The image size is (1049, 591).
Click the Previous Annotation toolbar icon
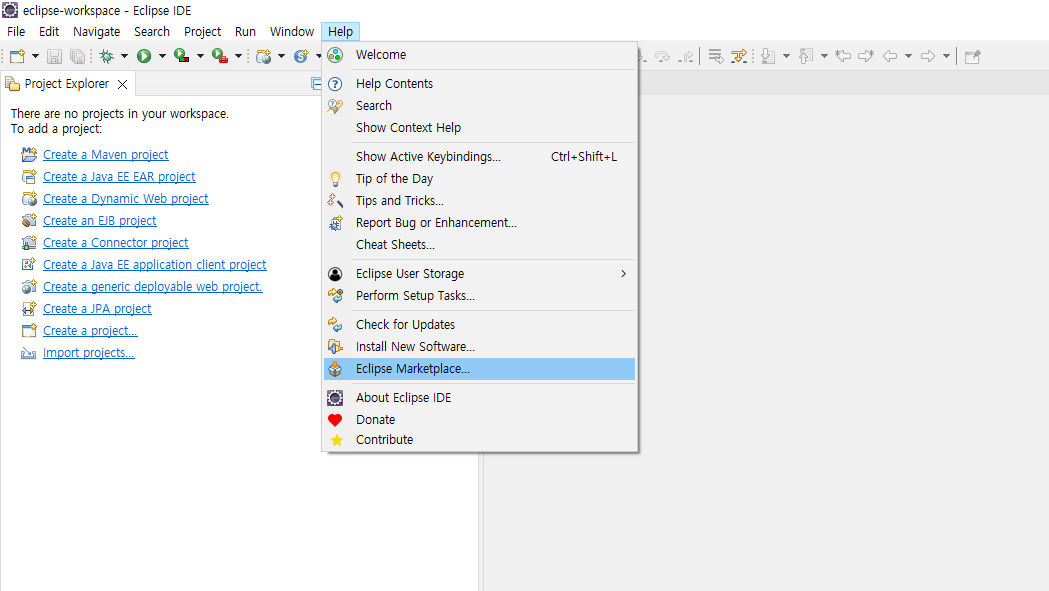coord(806,56)
